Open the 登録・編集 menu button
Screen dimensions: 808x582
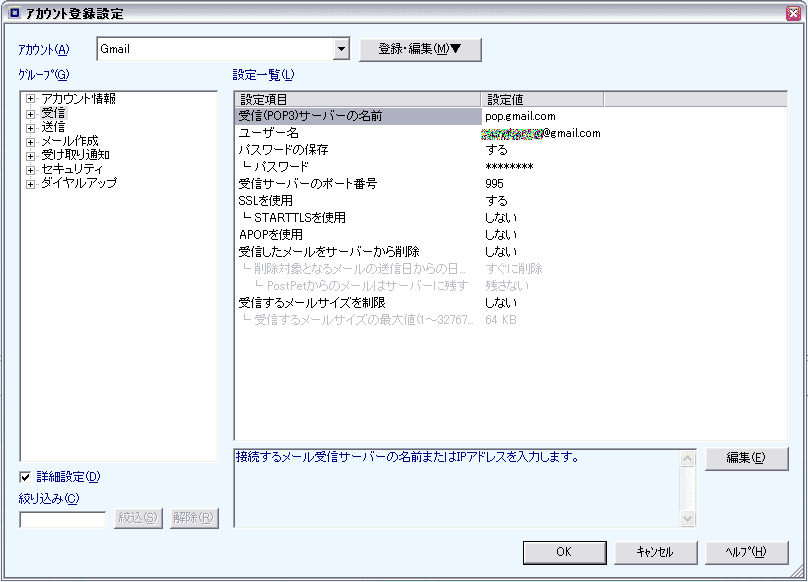pyautogui.click(x=420, y=49)
